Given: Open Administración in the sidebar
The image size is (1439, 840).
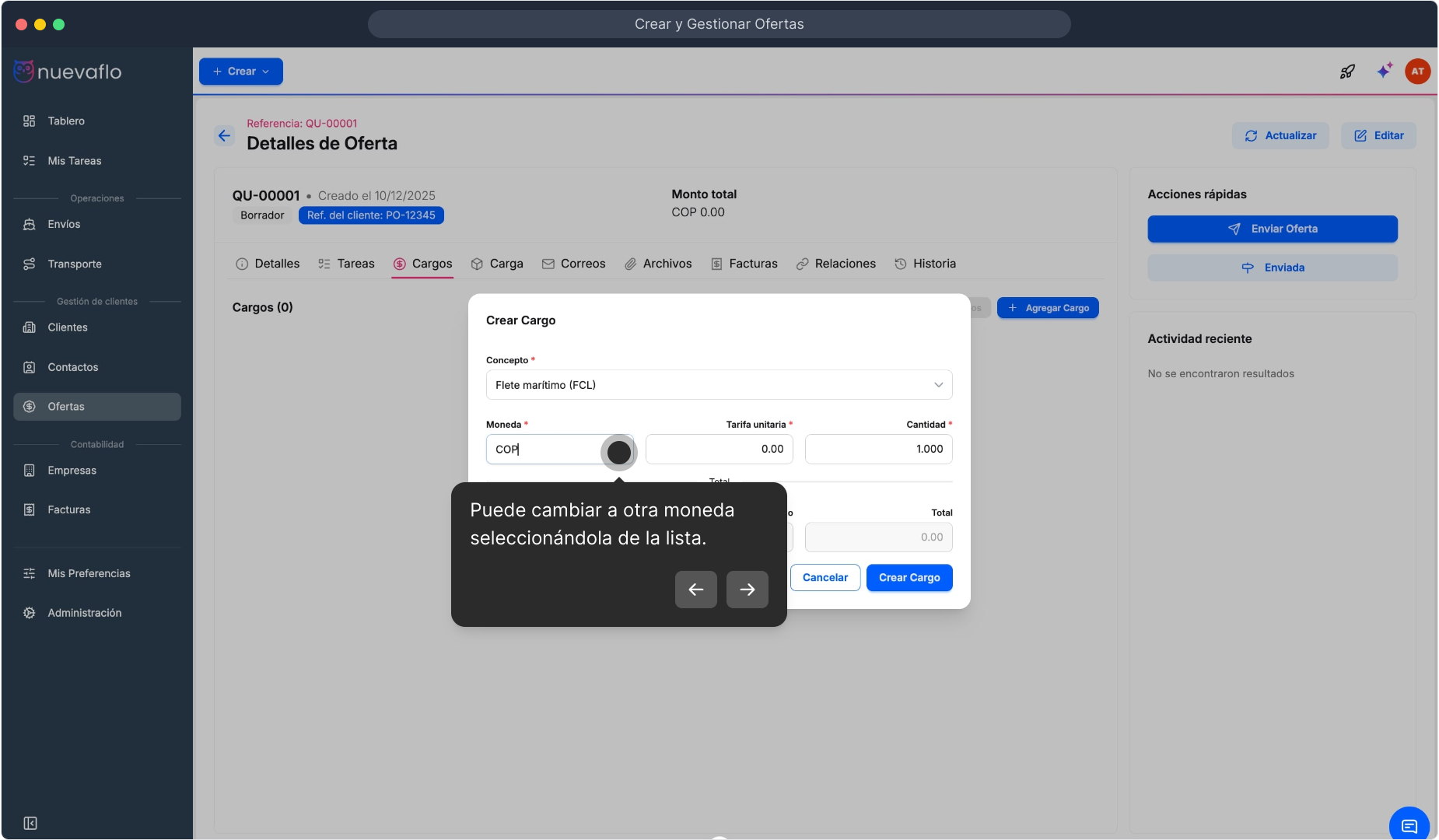Looking at the screenshot, I should click(84, 613).
